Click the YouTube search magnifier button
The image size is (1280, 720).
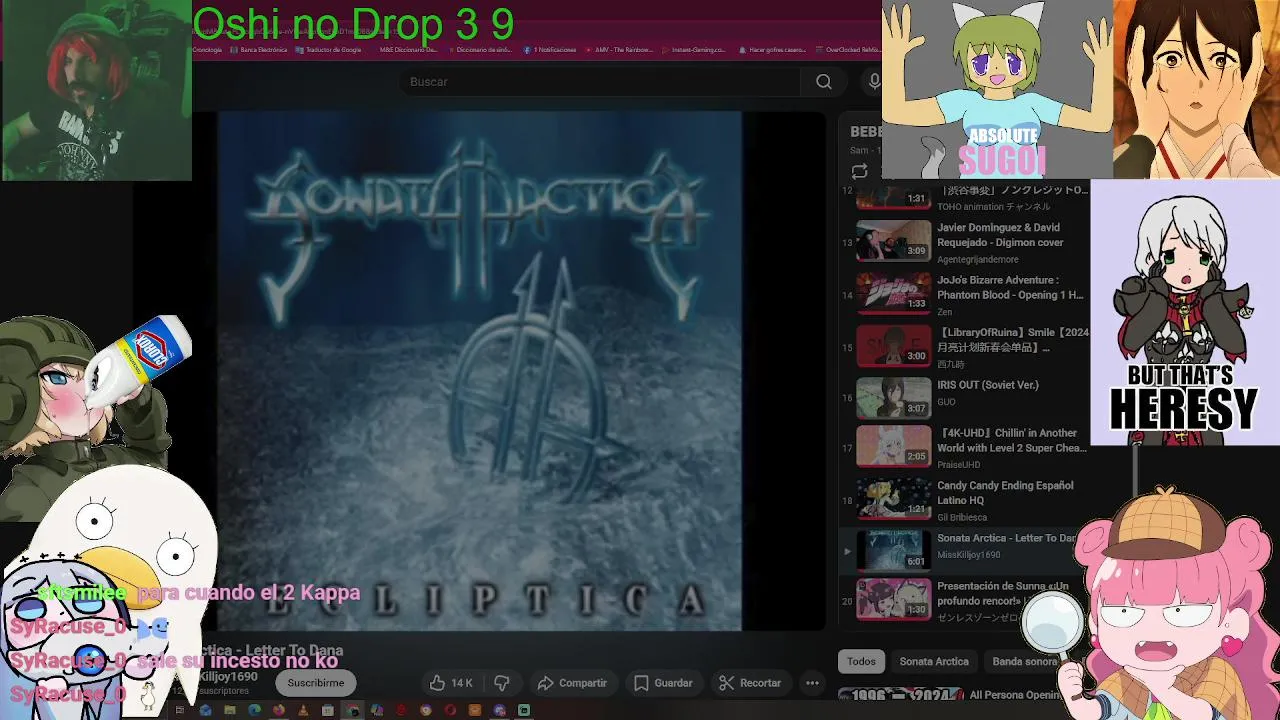pos(823,82)
